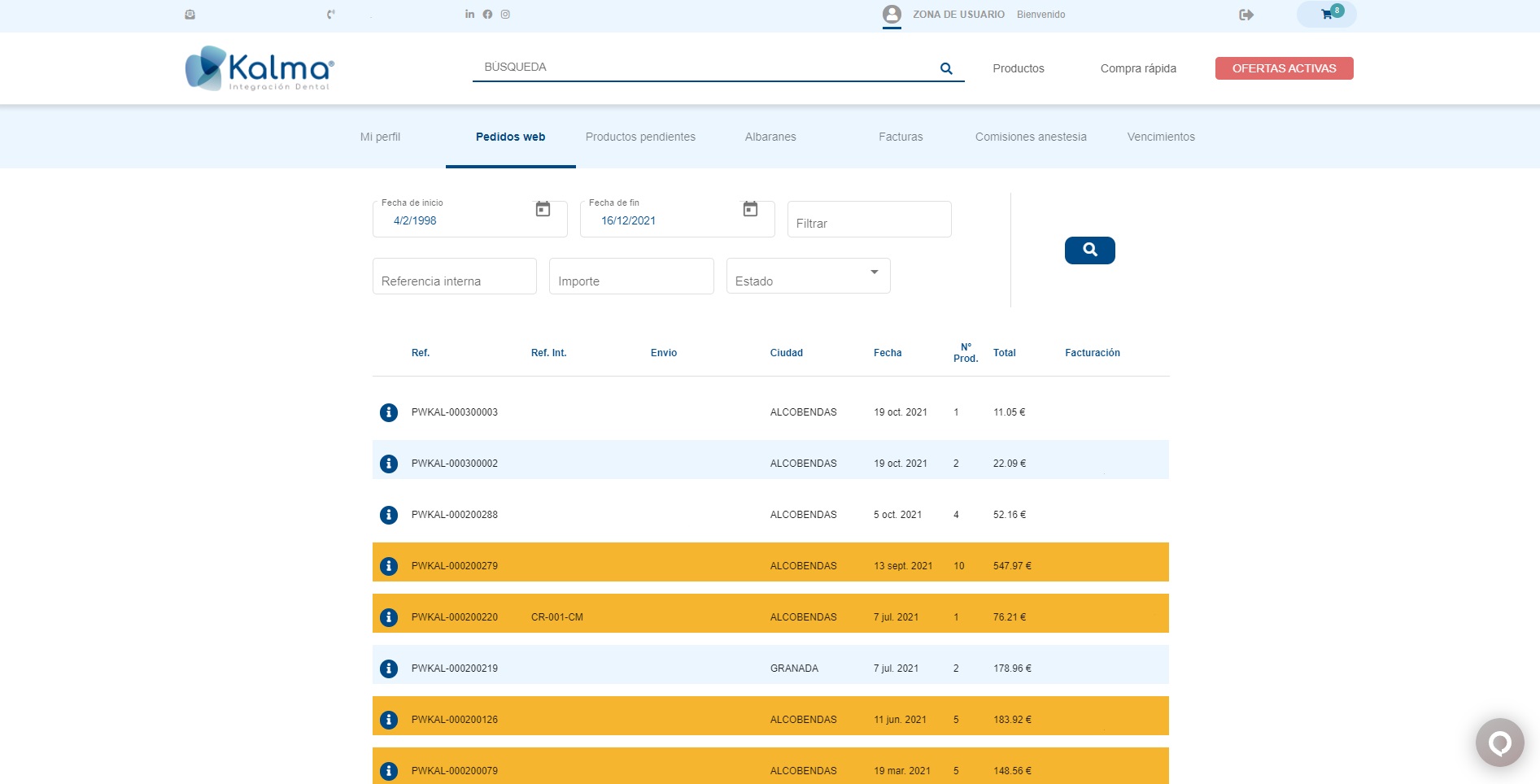Open the Fecha de inicio calendar picker

(543, 209)
